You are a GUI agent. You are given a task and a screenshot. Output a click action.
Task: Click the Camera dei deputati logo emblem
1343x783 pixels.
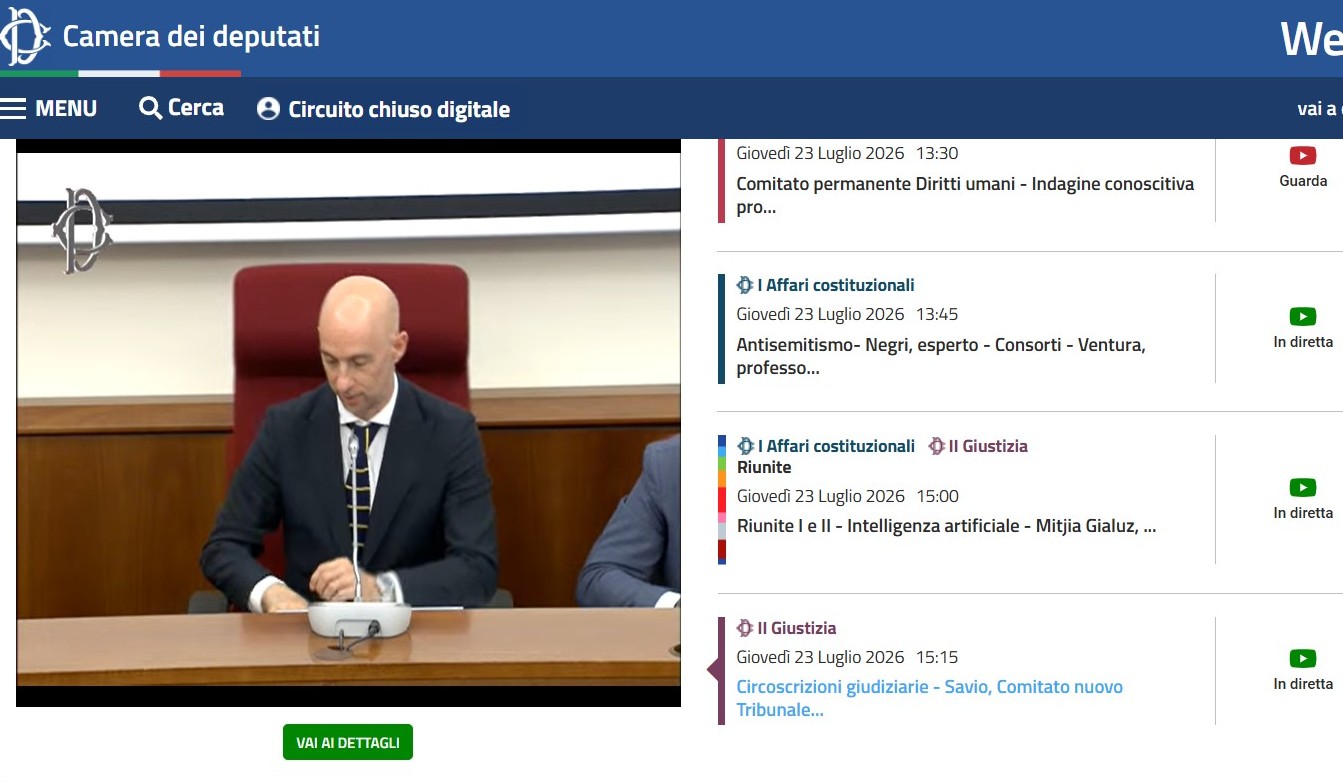[x=24, y=37]
